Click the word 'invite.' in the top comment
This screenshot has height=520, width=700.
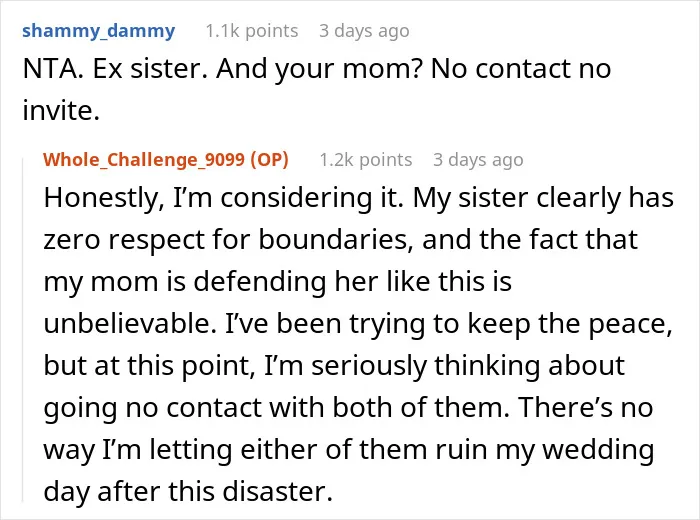(x=61, y=111)
